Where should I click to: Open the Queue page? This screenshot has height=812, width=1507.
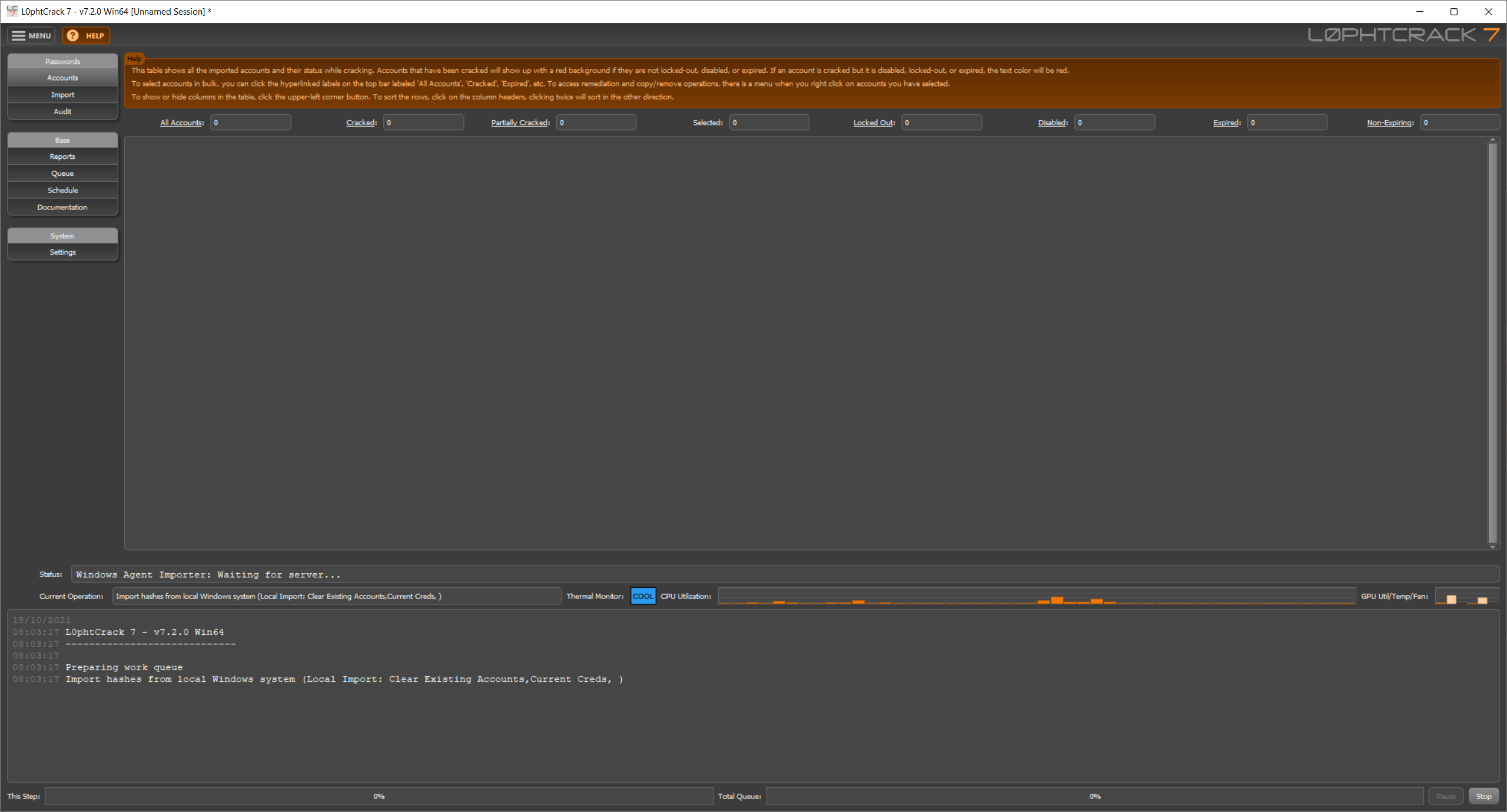coord(62,174)
